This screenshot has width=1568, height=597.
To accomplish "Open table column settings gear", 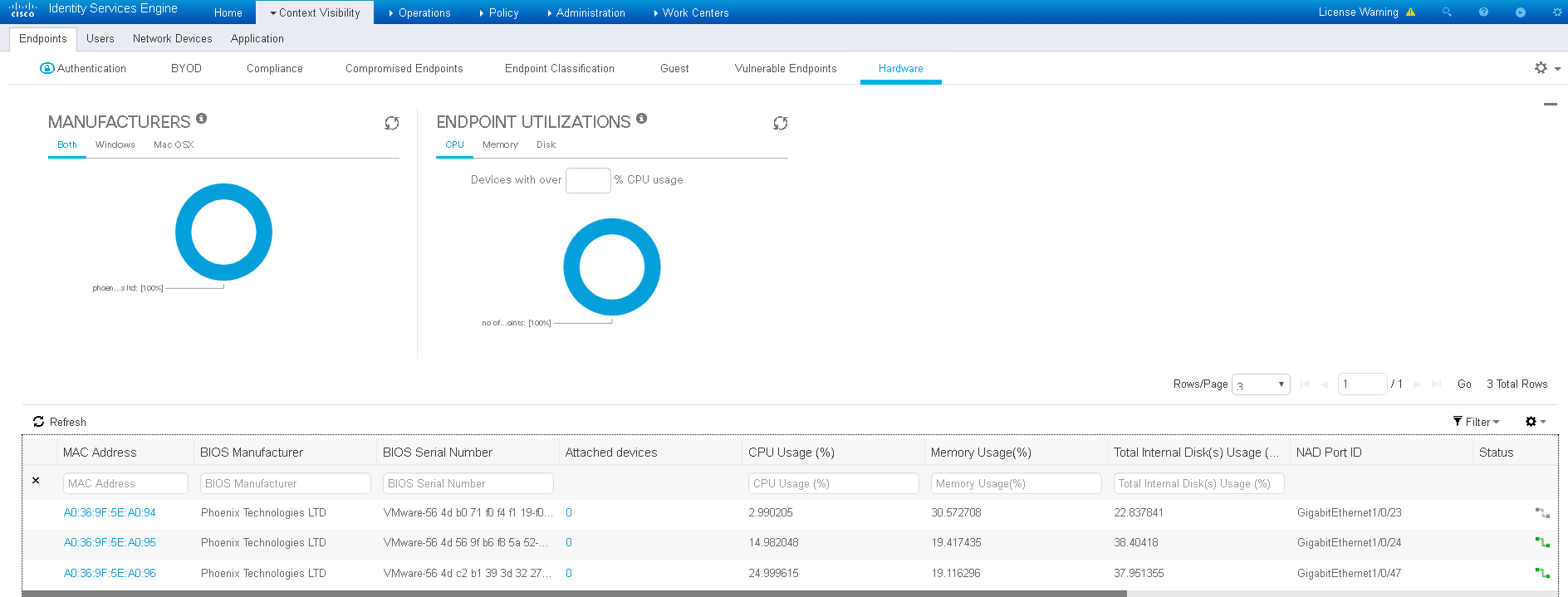I will coord(1531,422).
